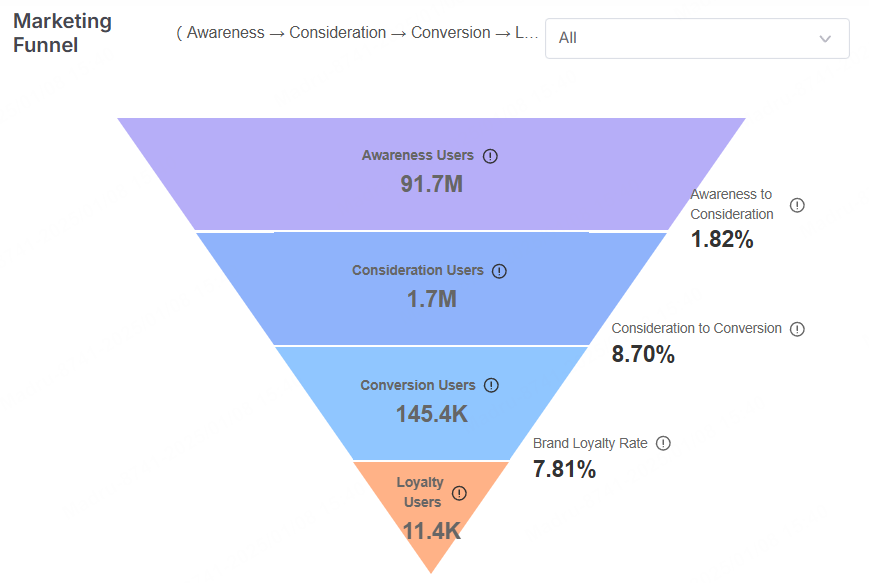Image resolution: width=869 pixels, height=583 pixels.
Task: Click the Consideration to Conversion info icon
Action: pos(797,329)
